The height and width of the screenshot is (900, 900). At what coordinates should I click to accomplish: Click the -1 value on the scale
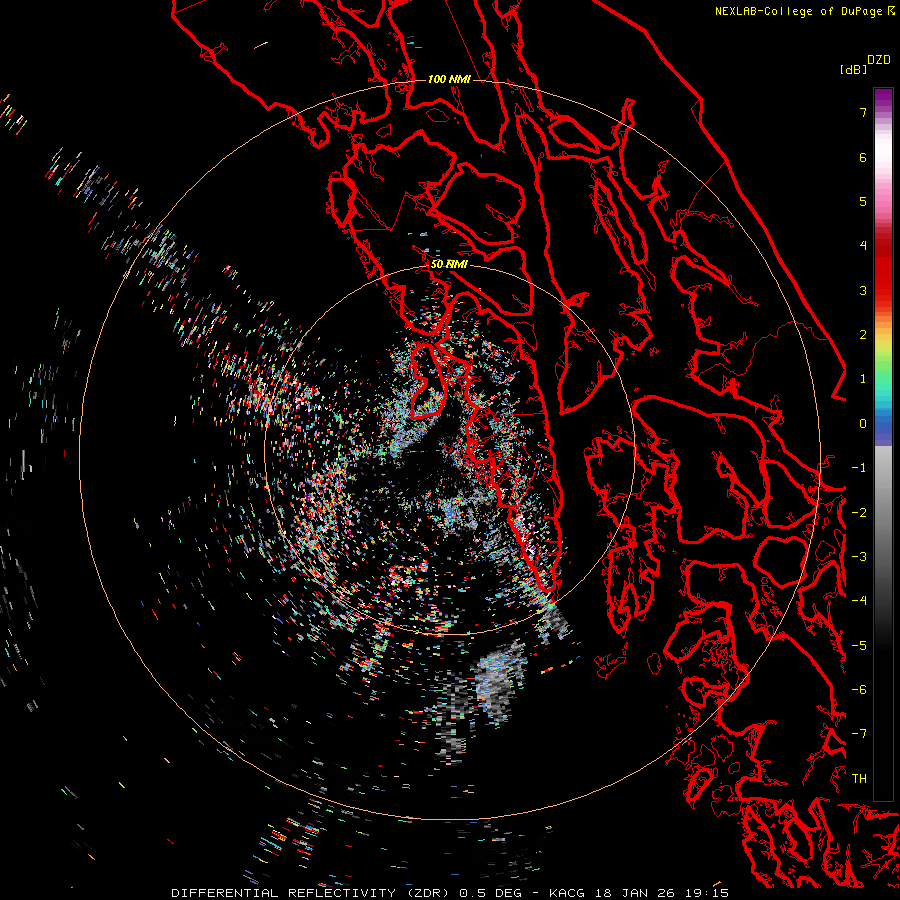pyautogui.click(x=859, y=468)
